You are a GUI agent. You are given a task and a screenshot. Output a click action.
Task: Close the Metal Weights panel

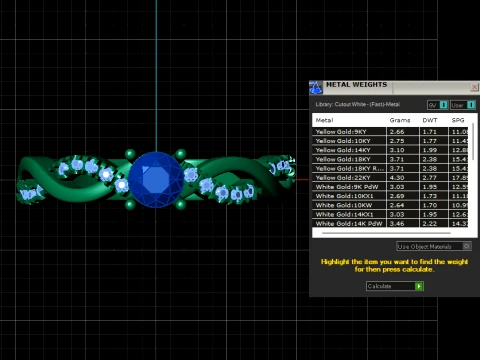coord(474,87)
